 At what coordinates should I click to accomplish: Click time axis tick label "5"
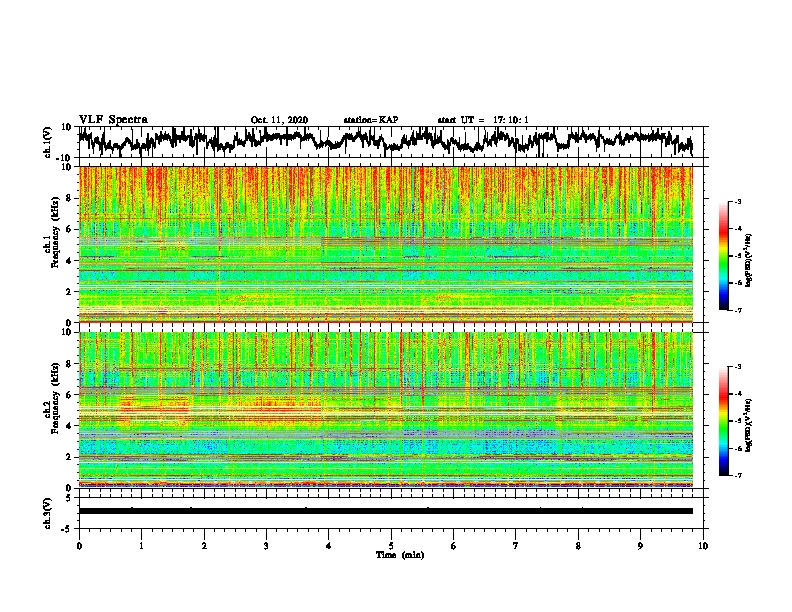[391, 546]
